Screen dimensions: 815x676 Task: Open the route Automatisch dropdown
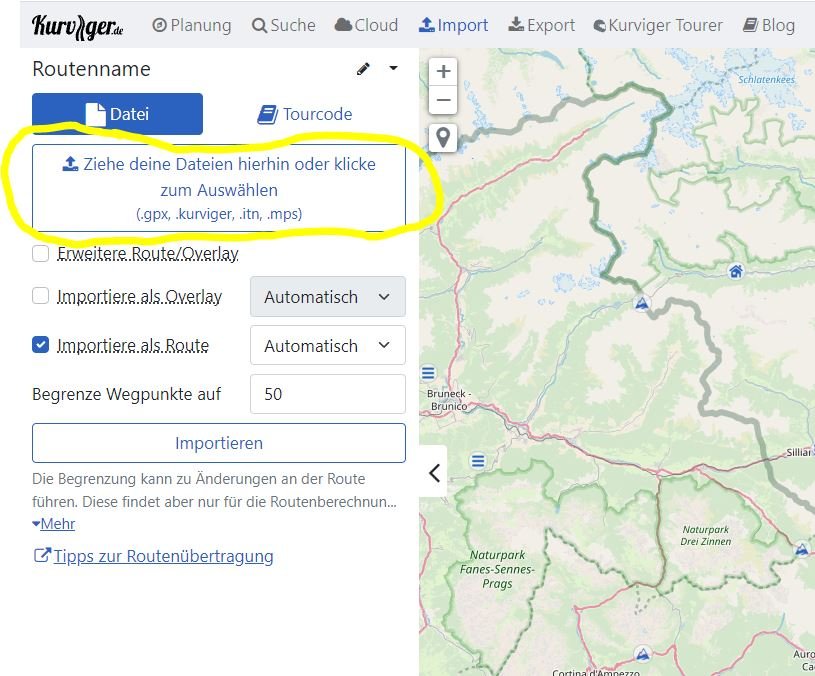327,346
